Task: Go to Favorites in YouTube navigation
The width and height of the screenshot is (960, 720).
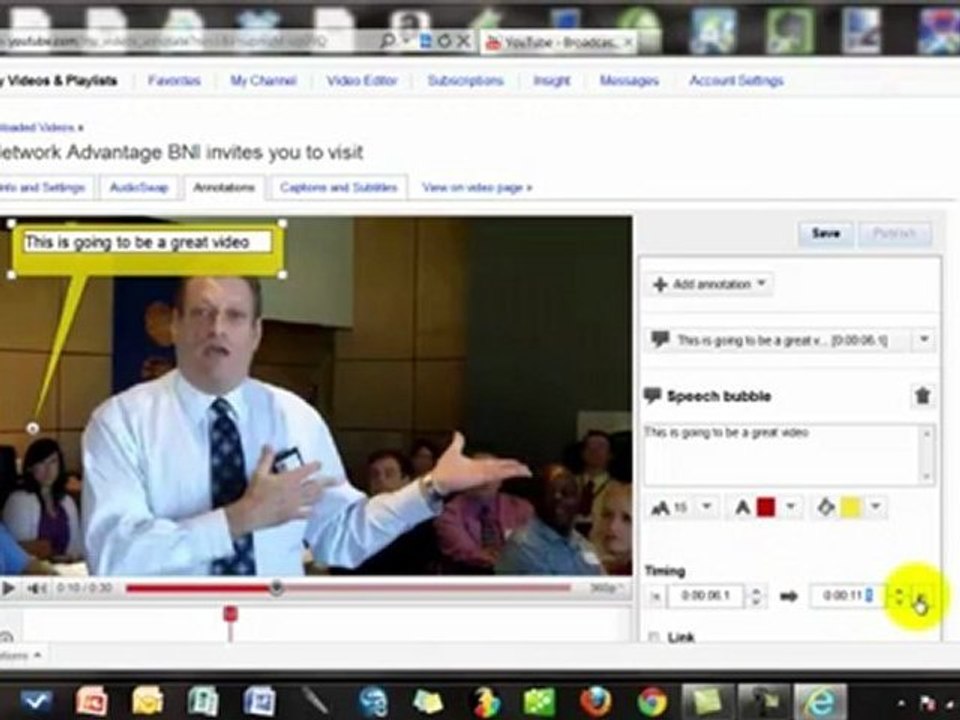Action: 174,80
